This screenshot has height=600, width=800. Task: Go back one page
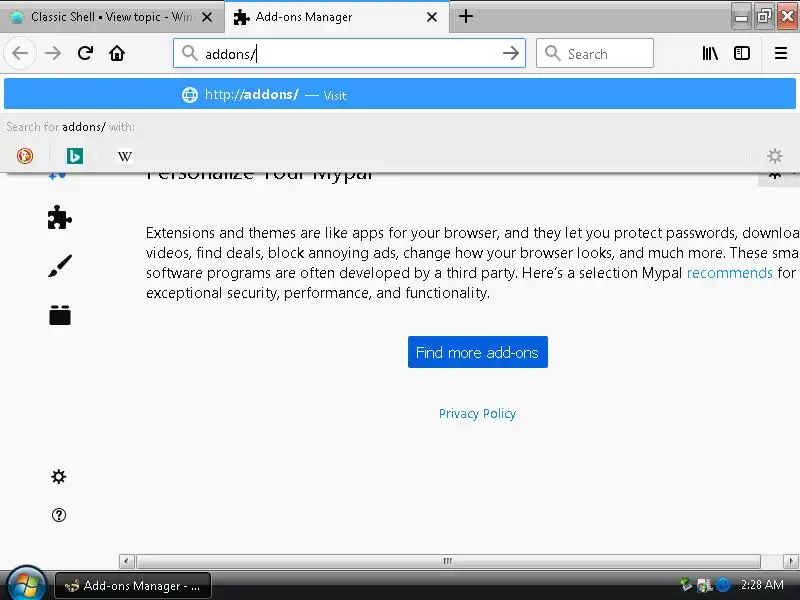(20, 53)
